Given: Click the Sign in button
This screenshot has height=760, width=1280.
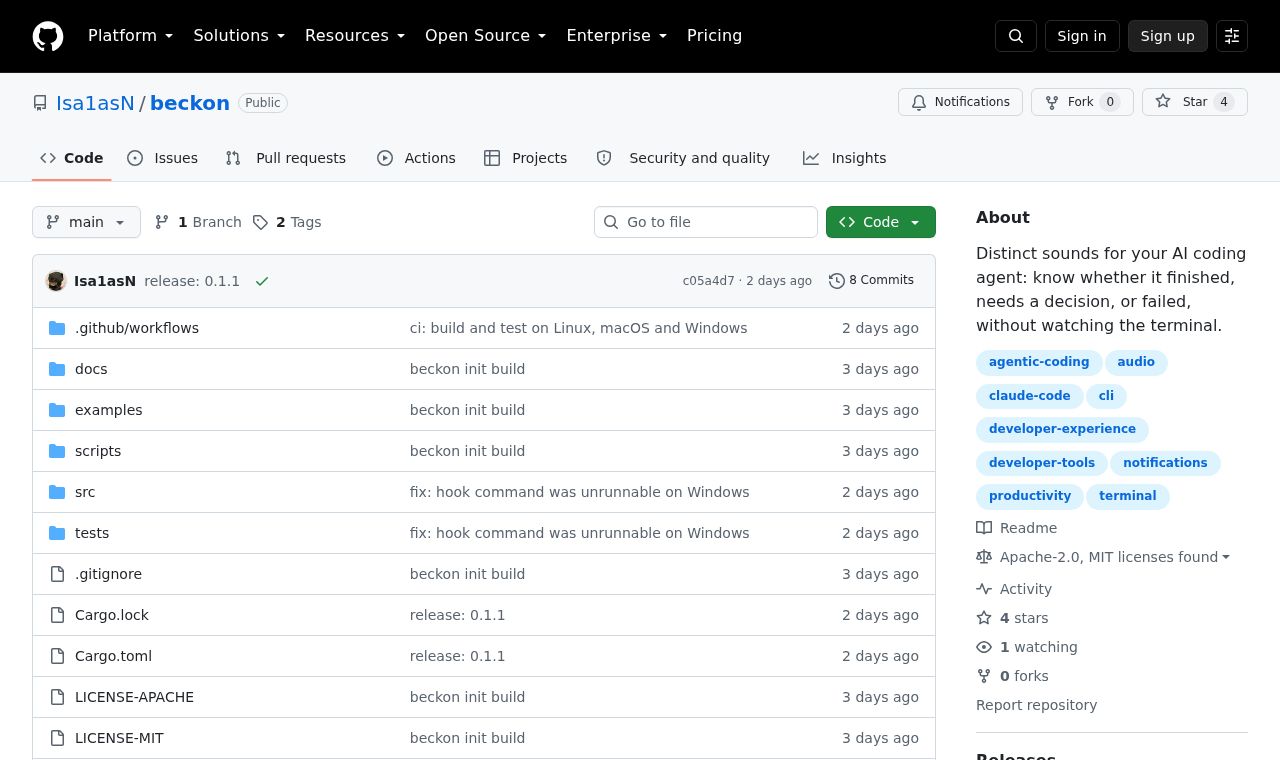Looking at the screenshot, I should click(x=1082, y=36).
